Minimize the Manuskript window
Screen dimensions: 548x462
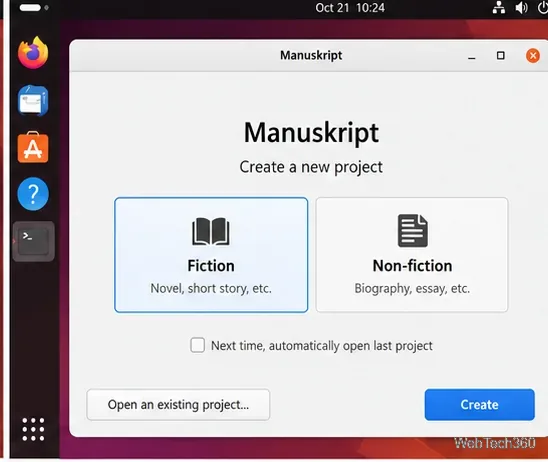pos(471,56)
